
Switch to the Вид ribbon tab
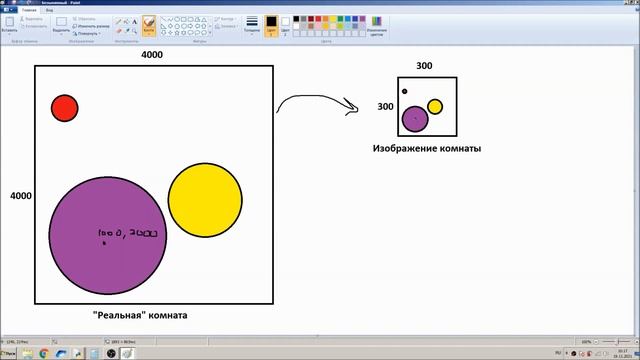pyautogui.click(x=49, y=10)
